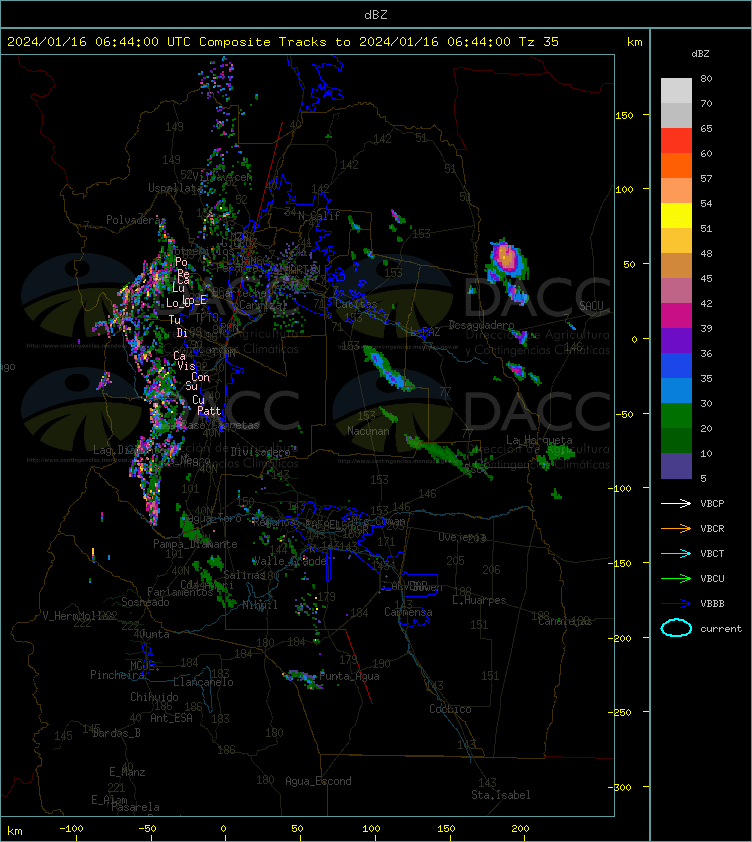Click the 'Nihuil' map label
Image resolution: width=752 pixels, height=842 pixels.
point(260,605)
